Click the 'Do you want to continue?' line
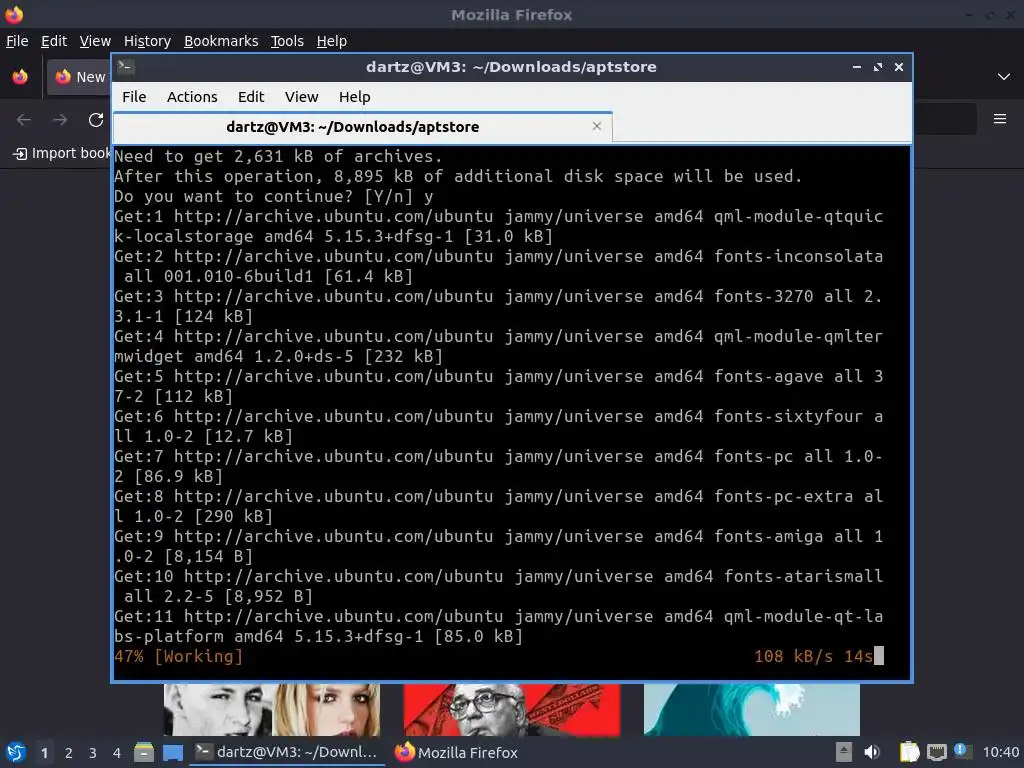Viewport: 1024px width, 768px height. point(273,197)
